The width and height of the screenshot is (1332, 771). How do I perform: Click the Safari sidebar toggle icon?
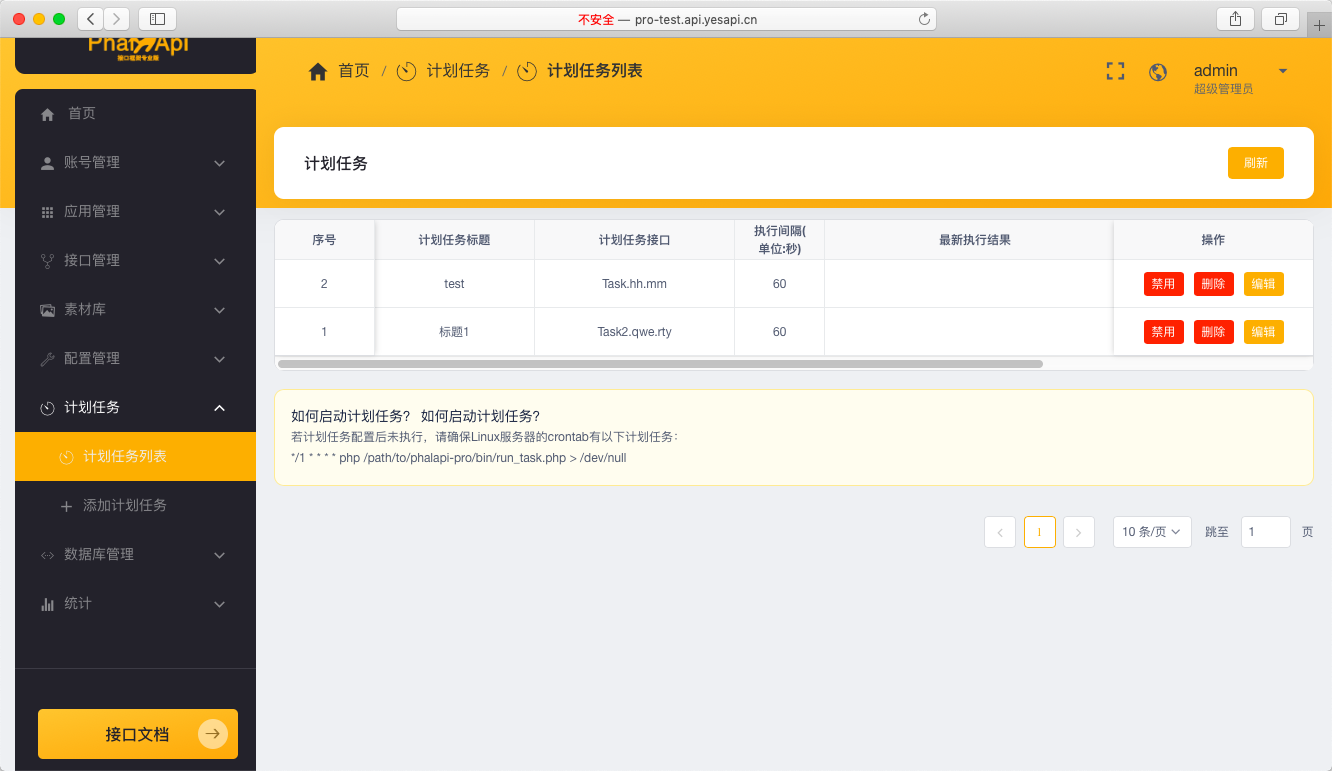[157, 19]
